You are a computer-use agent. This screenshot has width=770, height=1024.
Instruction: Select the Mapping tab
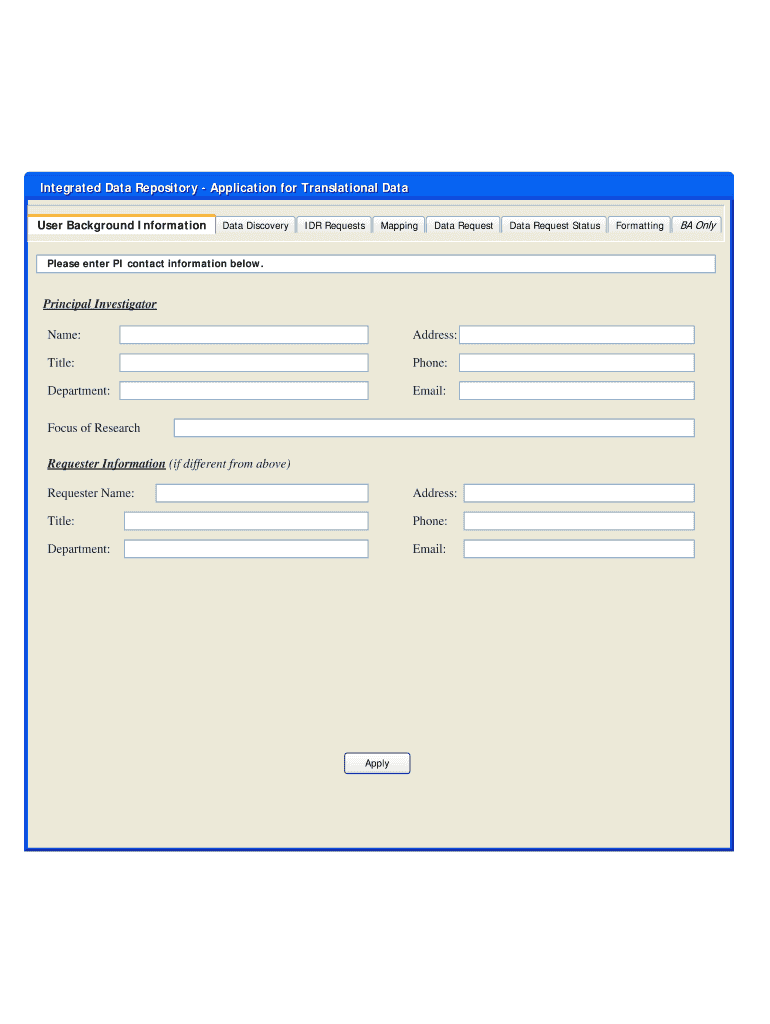coord(399,226)
